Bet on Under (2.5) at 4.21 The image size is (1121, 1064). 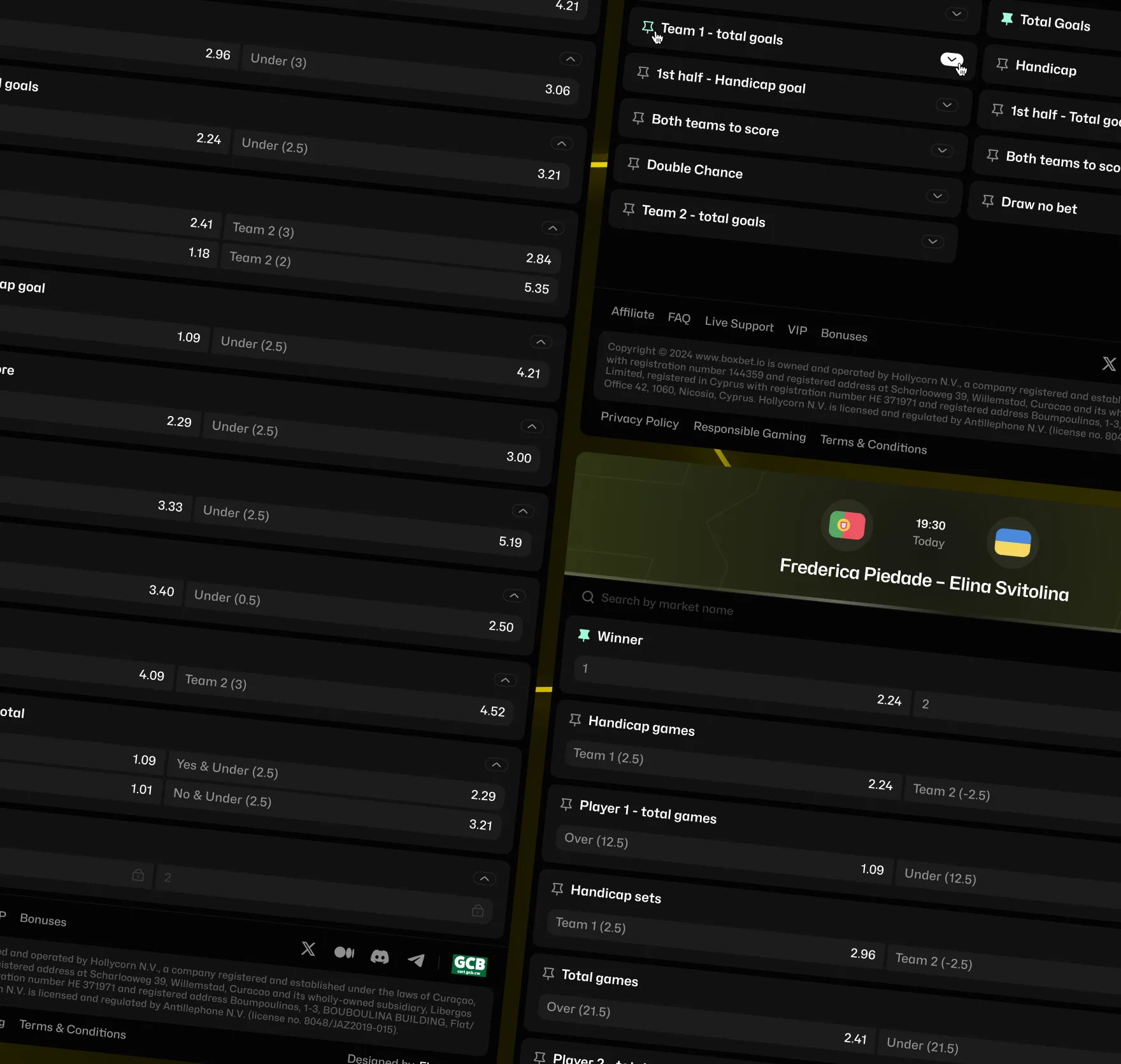379,357
